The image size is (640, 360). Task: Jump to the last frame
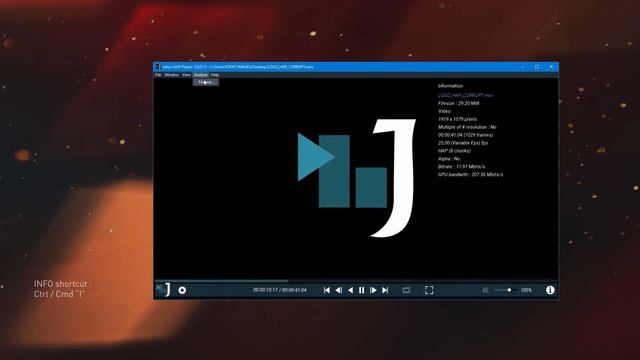click(385, 290)
